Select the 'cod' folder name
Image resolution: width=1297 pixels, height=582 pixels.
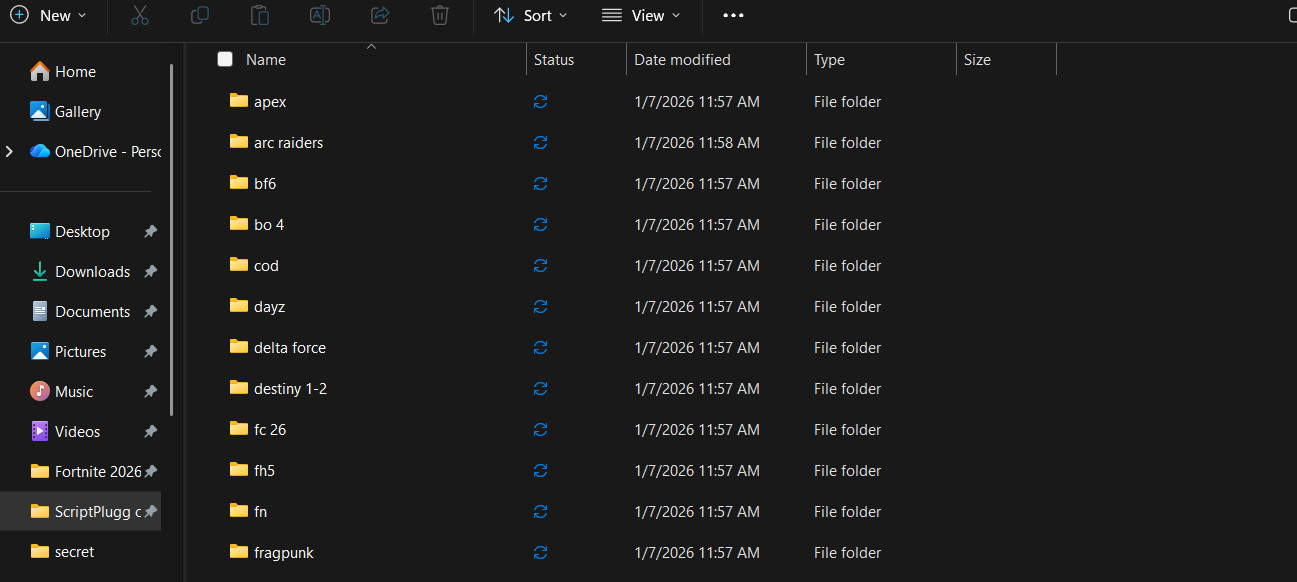point(266,266)
